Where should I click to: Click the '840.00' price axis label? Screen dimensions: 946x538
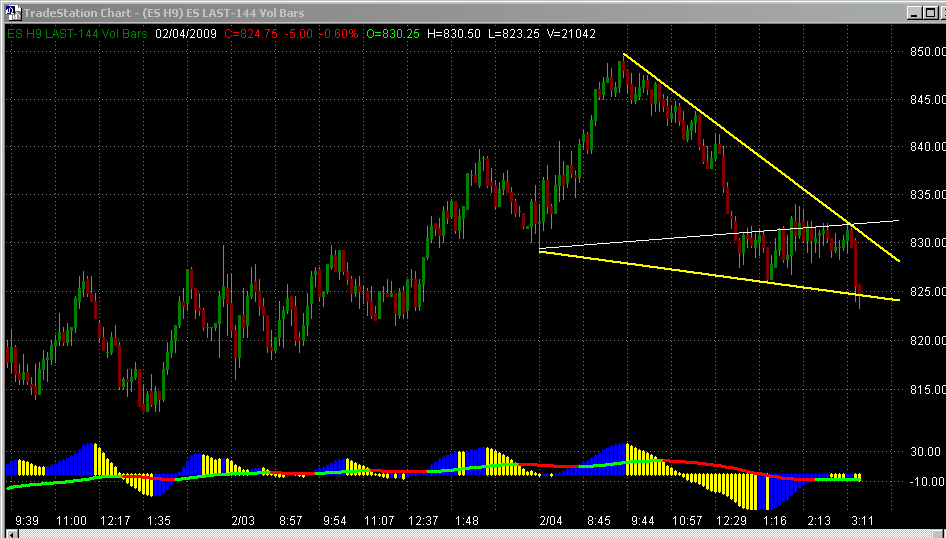coord(927,147)
